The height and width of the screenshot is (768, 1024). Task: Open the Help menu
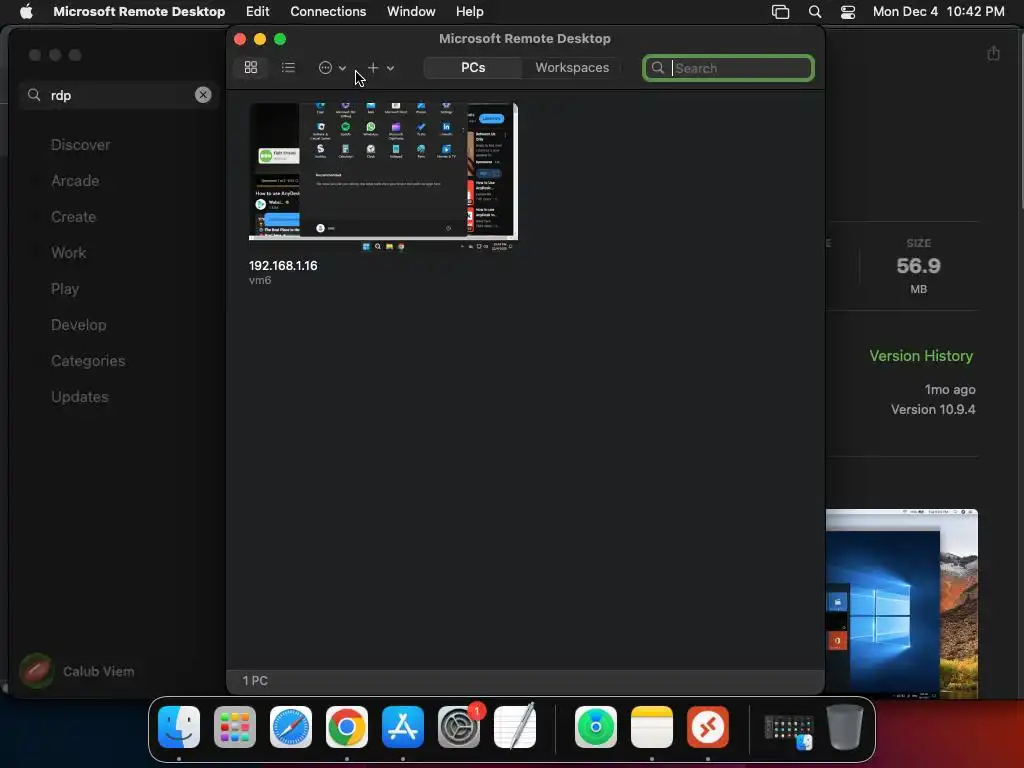point(470,12)
